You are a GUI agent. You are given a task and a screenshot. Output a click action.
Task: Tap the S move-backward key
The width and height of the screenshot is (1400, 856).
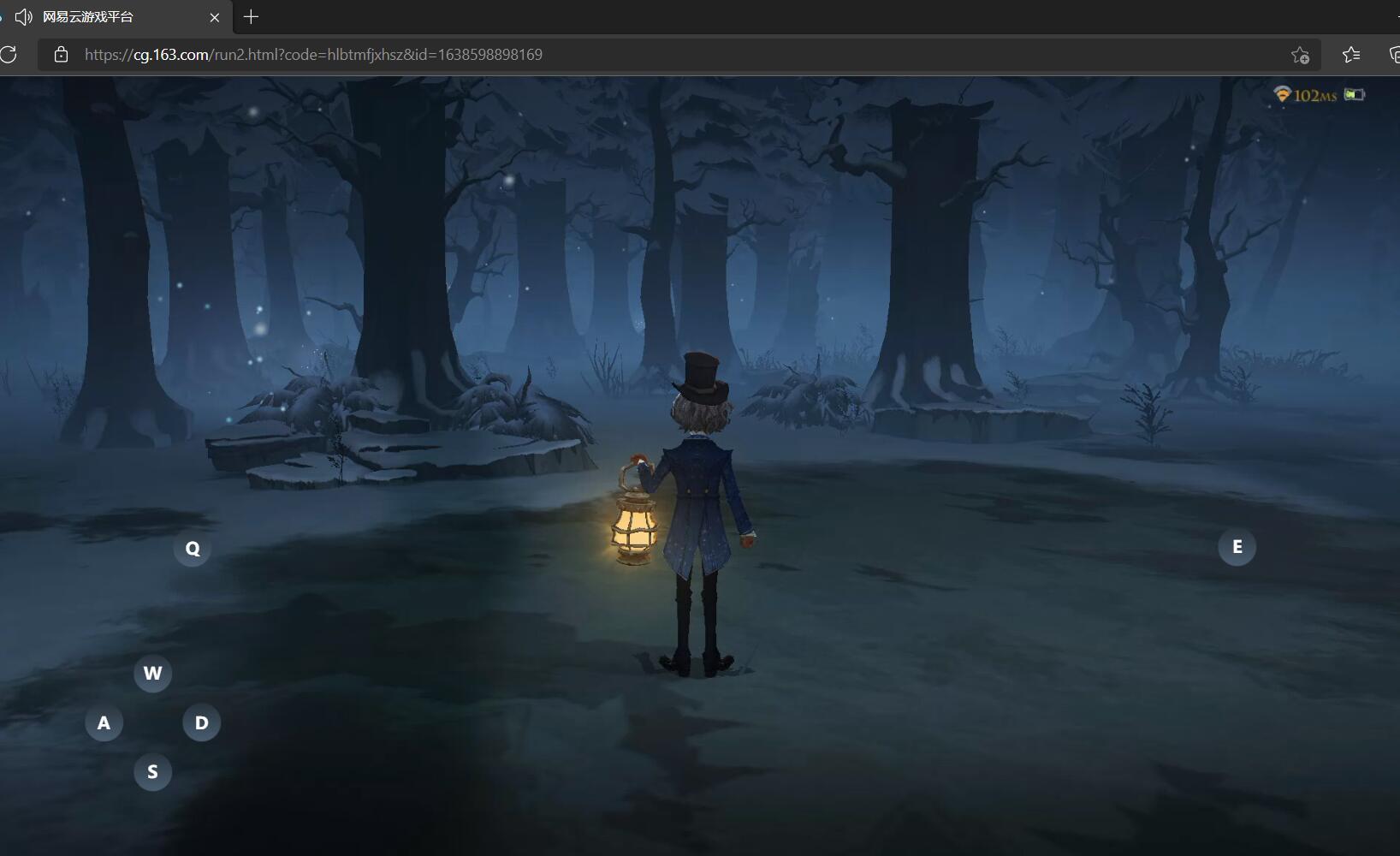point(152,771)
